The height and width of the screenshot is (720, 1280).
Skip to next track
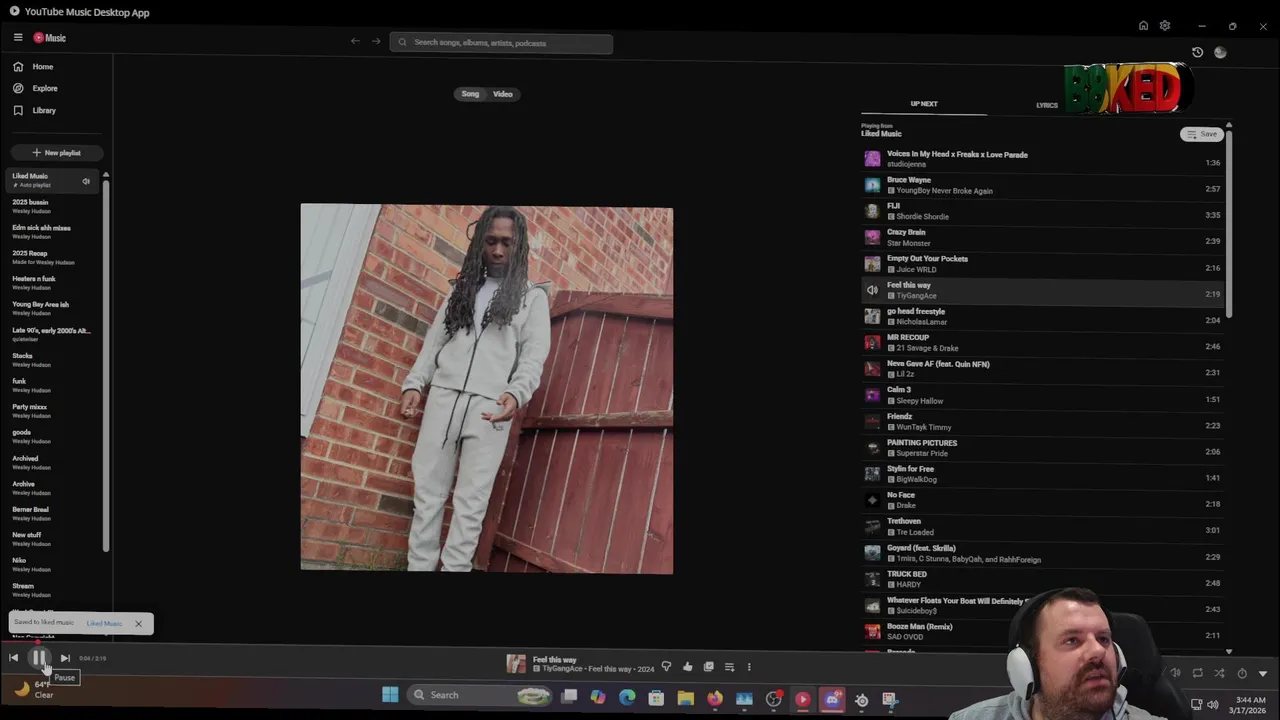[65, 658]
